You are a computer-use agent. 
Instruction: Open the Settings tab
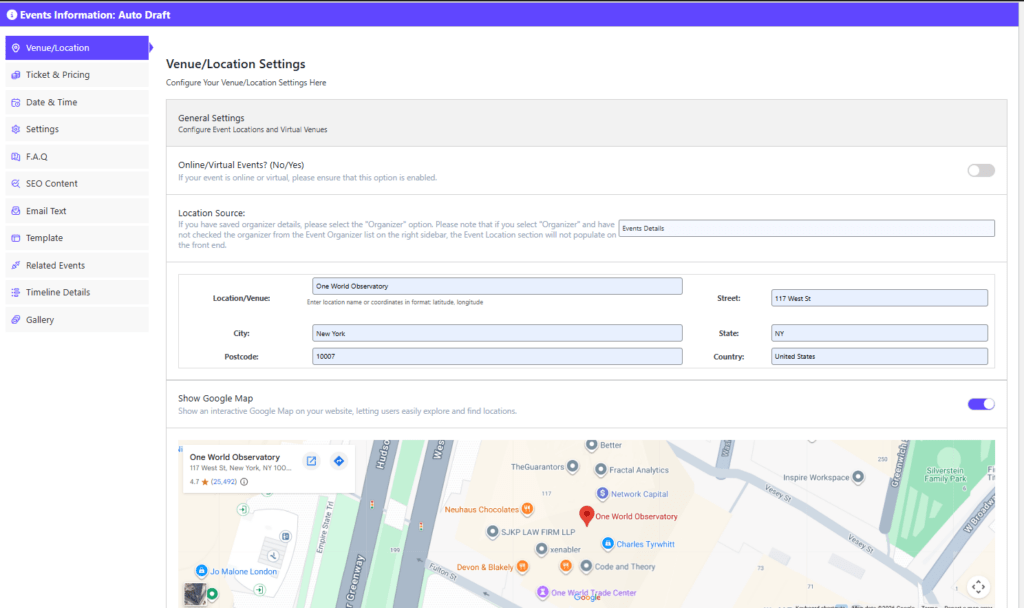[77, 129]
